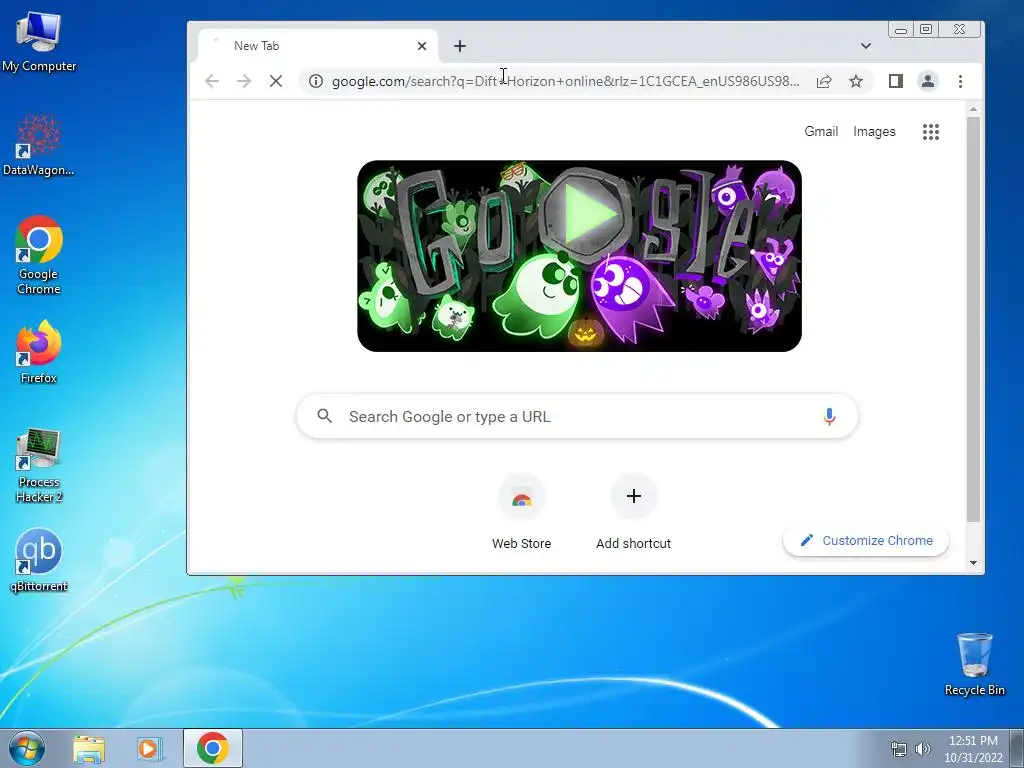Select qBittorrent desktop shortcut
1024x768 pixels.
coord(39,561)
